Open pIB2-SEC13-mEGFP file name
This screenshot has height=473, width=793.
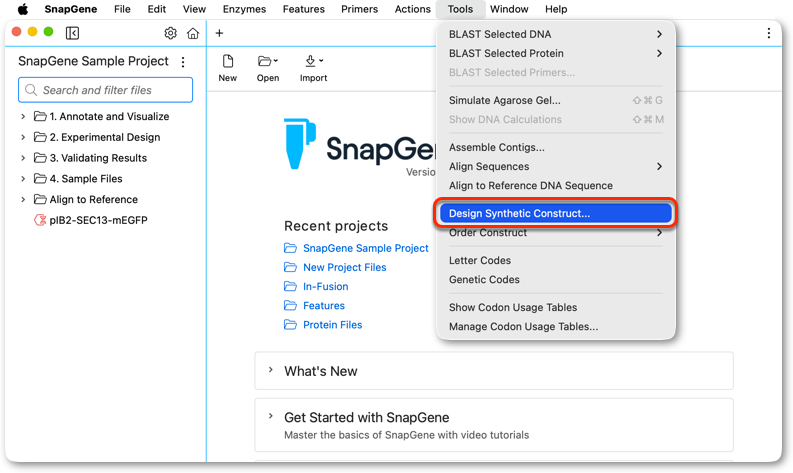99,220
